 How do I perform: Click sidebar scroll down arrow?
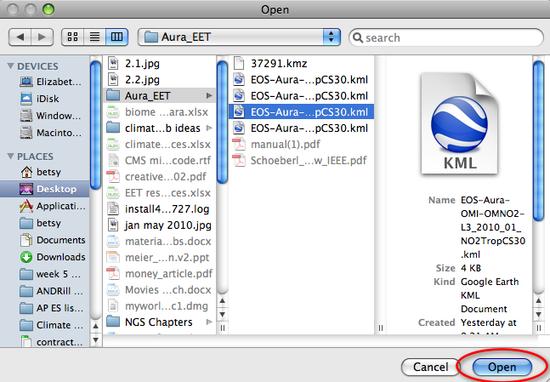[95, 340]
